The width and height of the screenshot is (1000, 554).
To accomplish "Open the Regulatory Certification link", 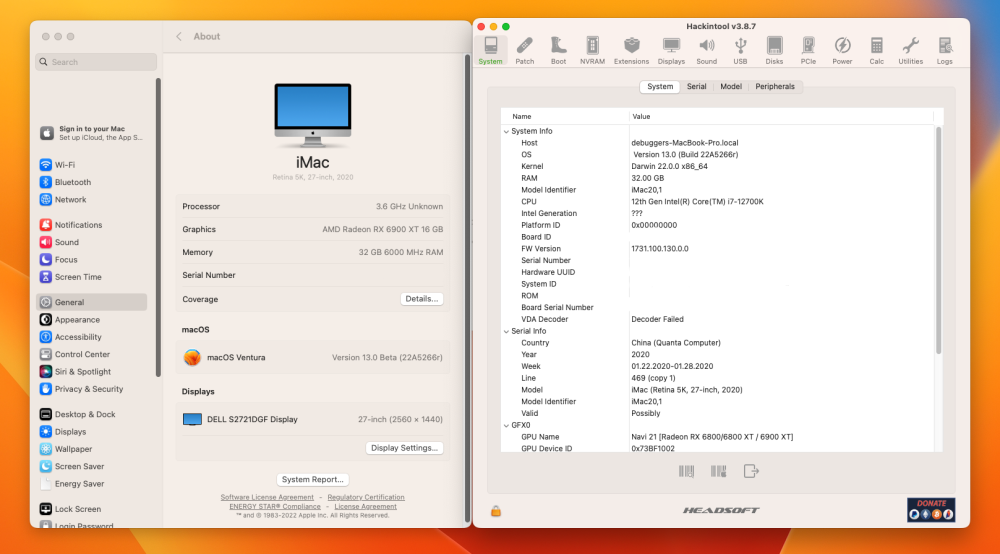I will 366,497.
